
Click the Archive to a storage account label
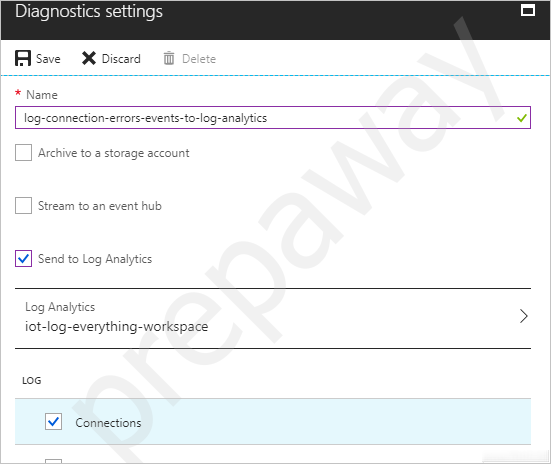click(x=114, y=153)
